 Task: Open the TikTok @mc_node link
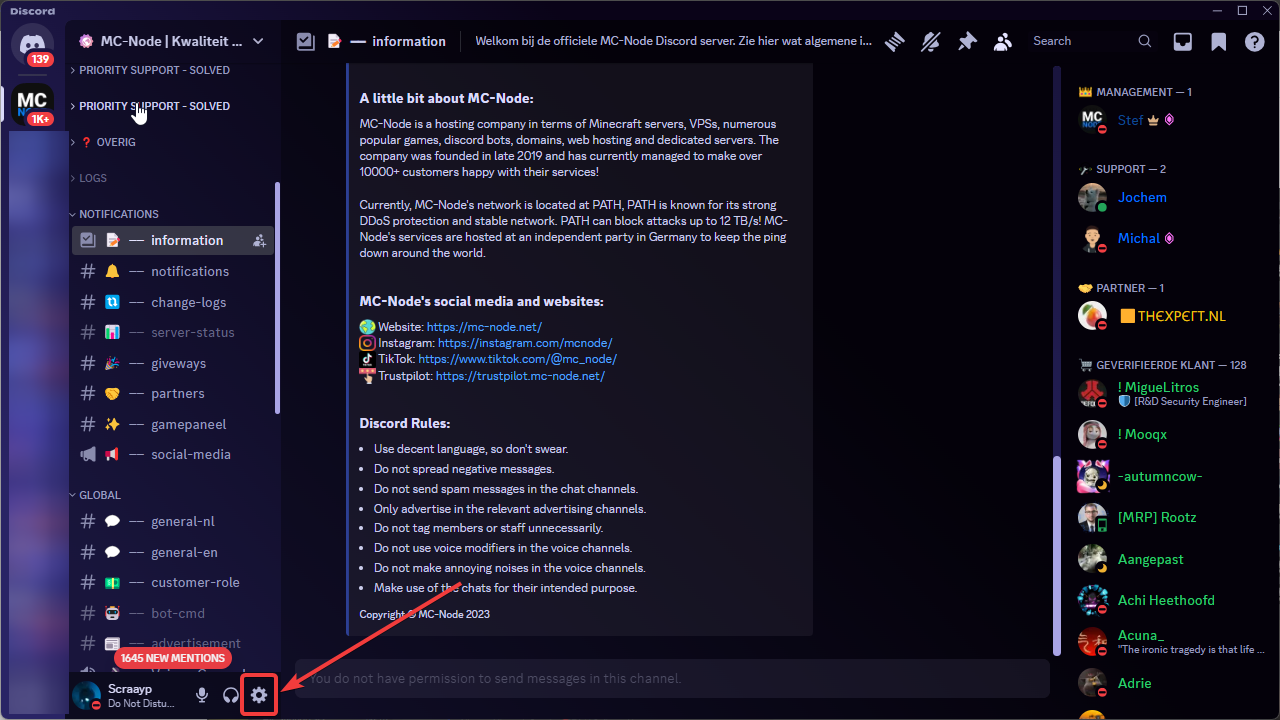click(517, 359)
